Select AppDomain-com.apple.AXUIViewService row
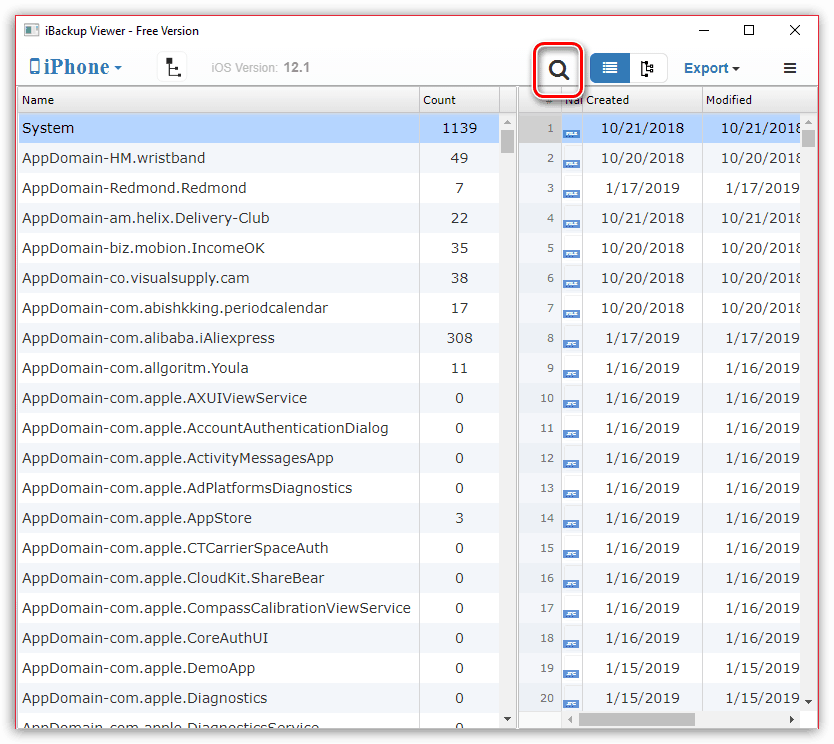This screenshot has height=744, width=834. click(259, 398)
